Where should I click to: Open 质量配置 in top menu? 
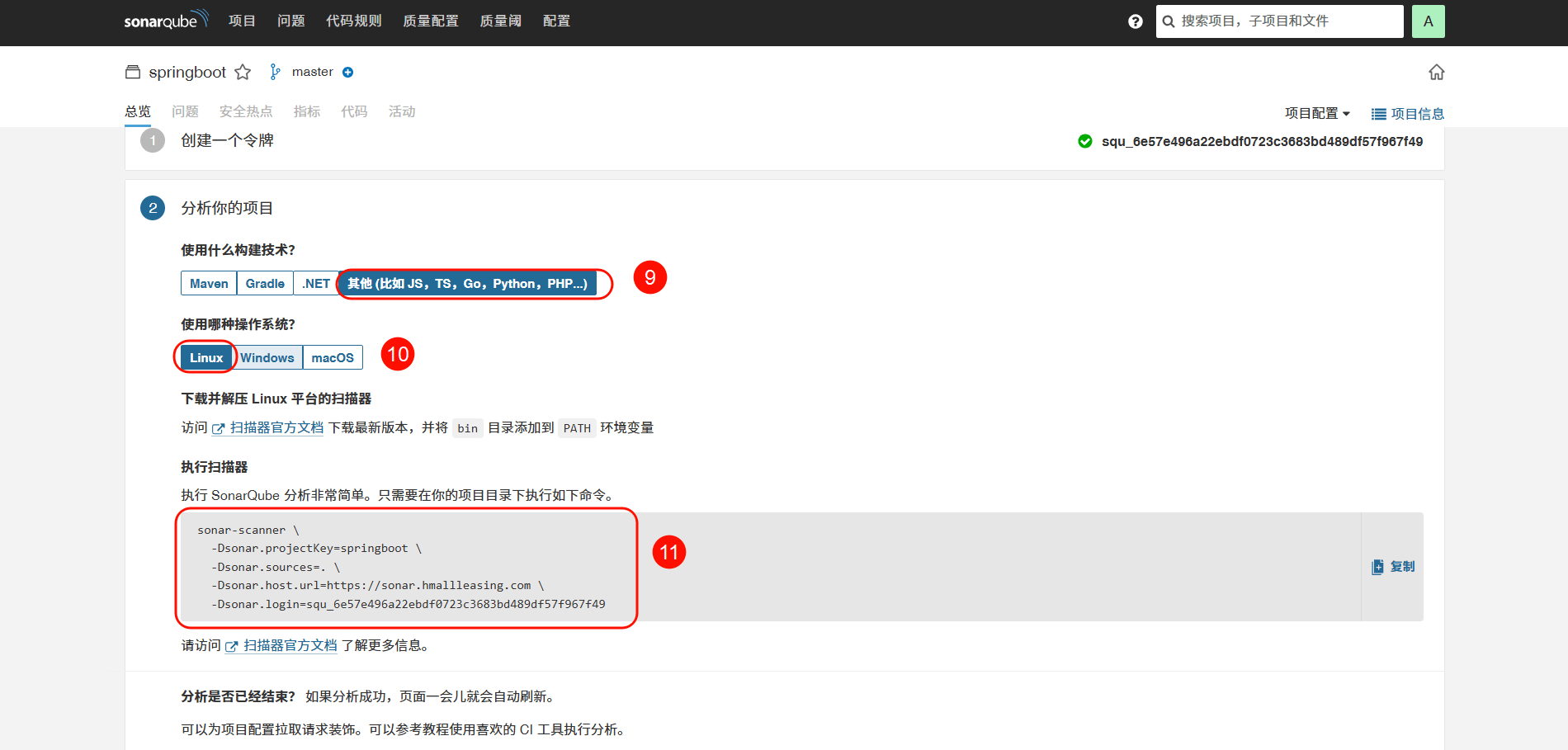(x=430, y=21)
